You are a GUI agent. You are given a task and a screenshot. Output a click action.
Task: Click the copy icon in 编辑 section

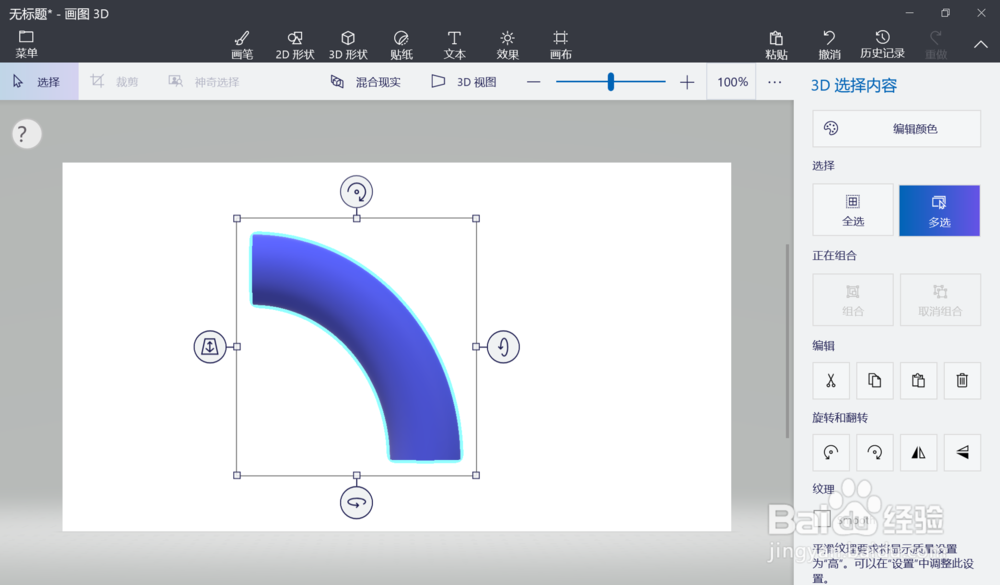[x=874, y=381]
